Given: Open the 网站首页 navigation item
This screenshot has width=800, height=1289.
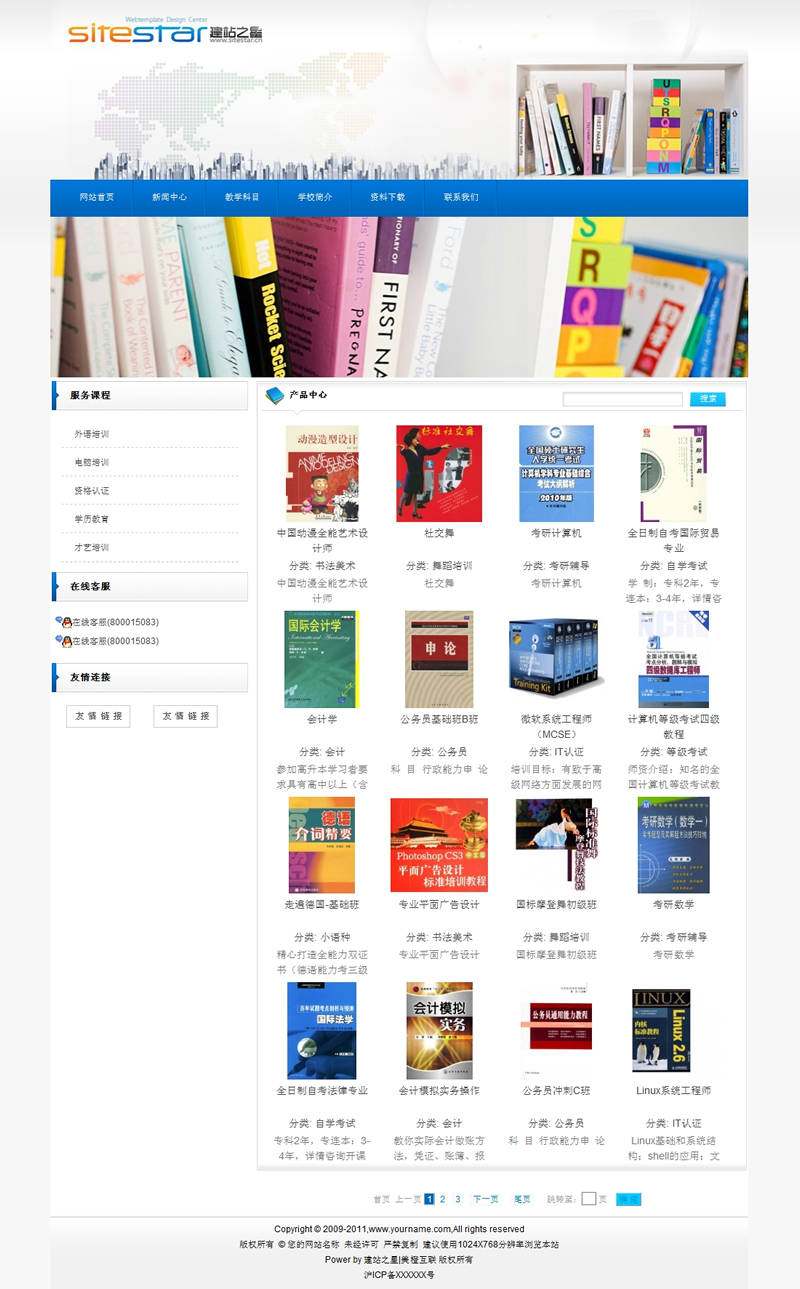Looking at the screenshot, I should [x=97, y=197].
